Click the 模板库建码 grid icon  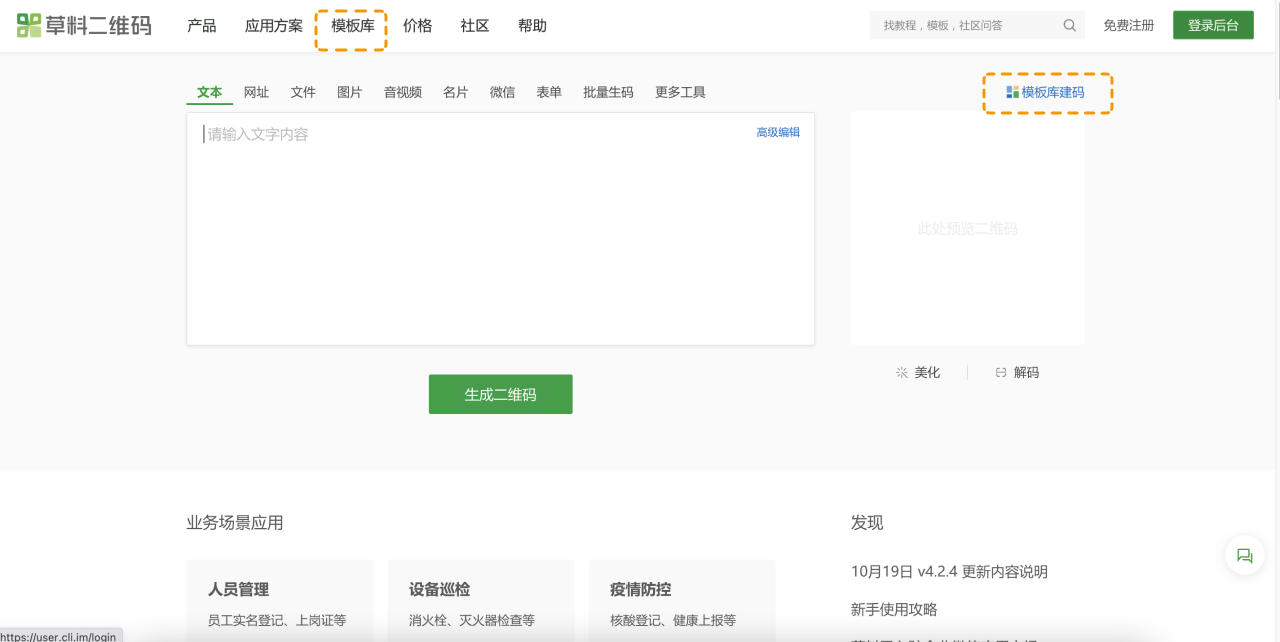1012,92
